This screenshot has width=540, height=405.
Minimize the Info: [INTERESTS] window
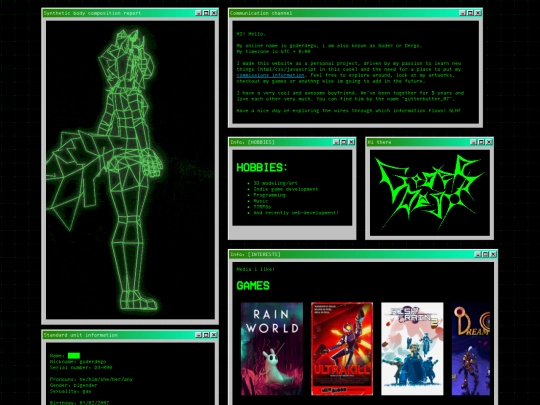pos(478,254)
